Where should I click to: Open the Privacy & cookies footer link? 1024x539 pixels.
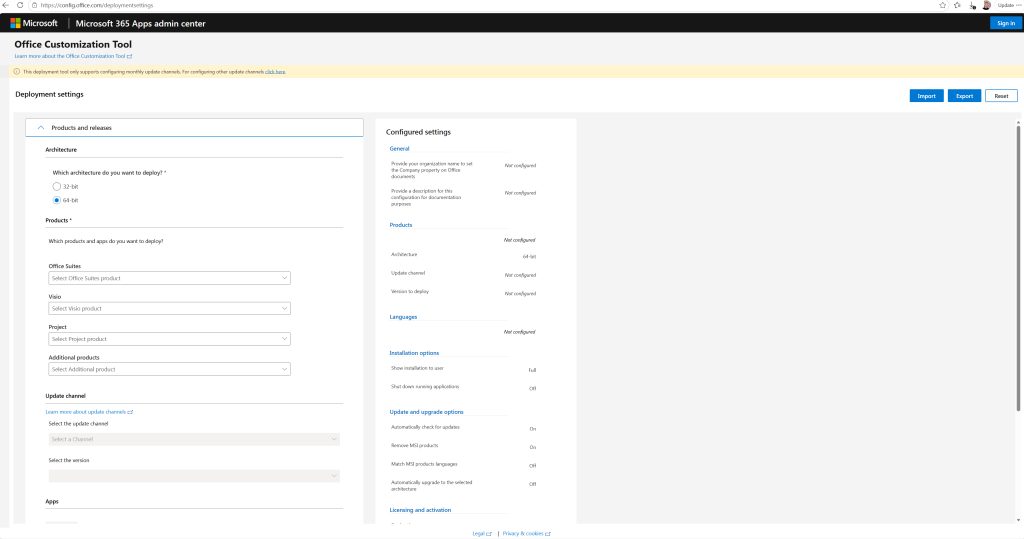(x=526, y=534)
